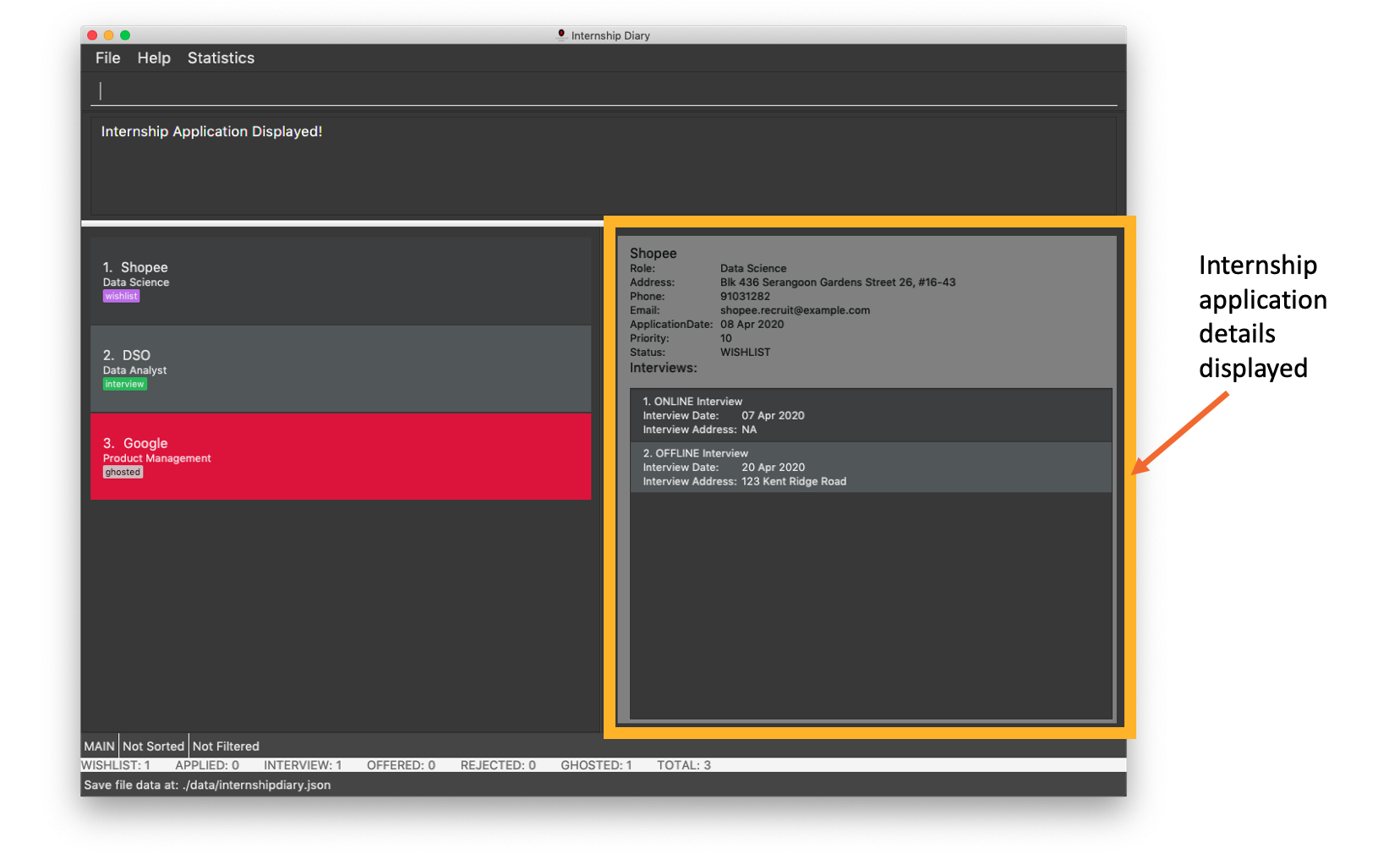
Task: Click the Blk 436 Serangoon Gardens address
Action: [838, 282]
